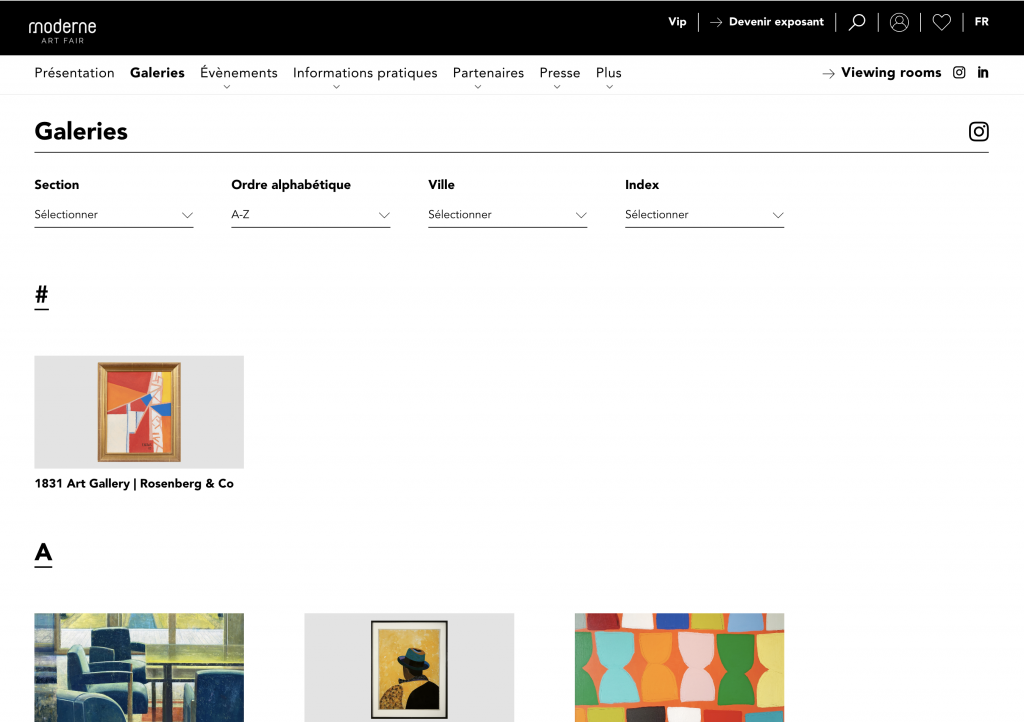The width and height of the screenshot is (1024, 722).
Task: Go to the Présentation page
Action: (74, 73)
